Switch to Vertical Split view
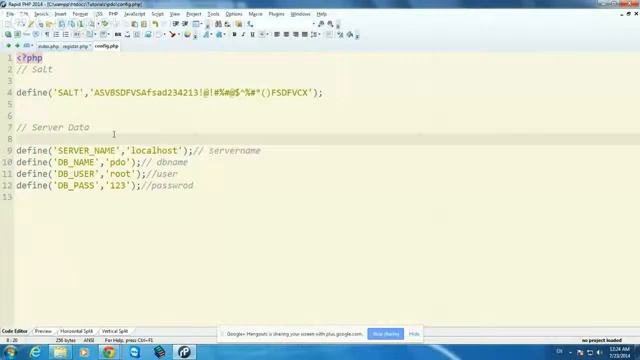This screenshot has height=360, width=640. click(115, 331)
